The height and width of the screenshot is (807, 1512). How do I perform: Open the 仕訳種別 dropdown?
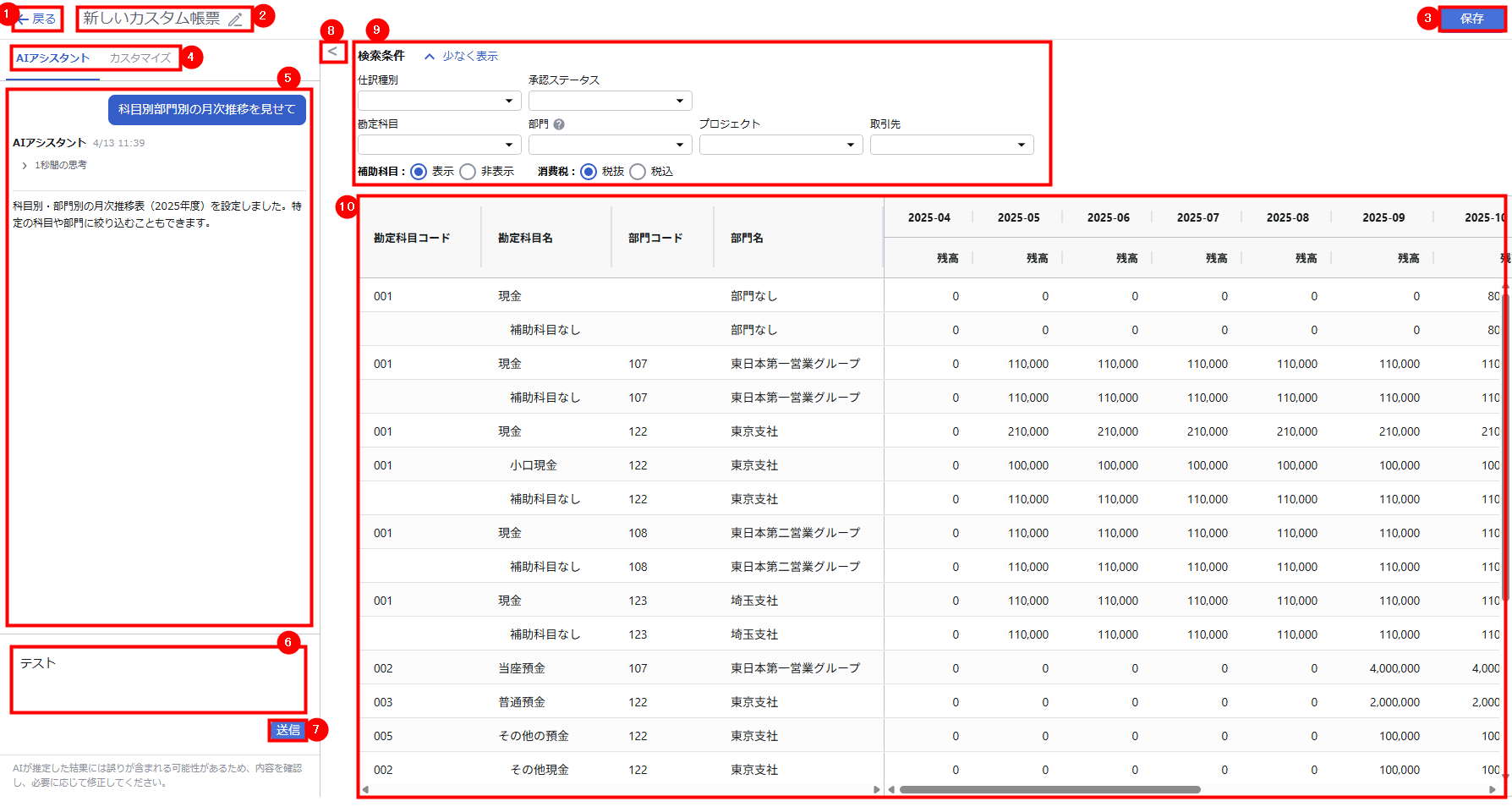(x=439, y=101)
